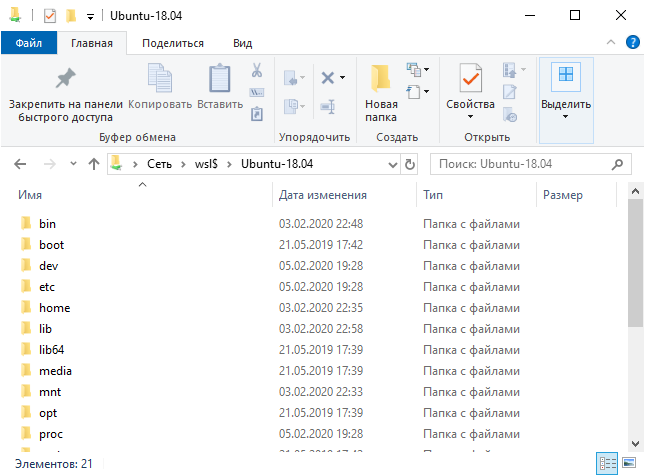Viewport: 645px width, 476px height.
Task: Select the bin folder
Action: pyautogui.click(x=47, y=224)
